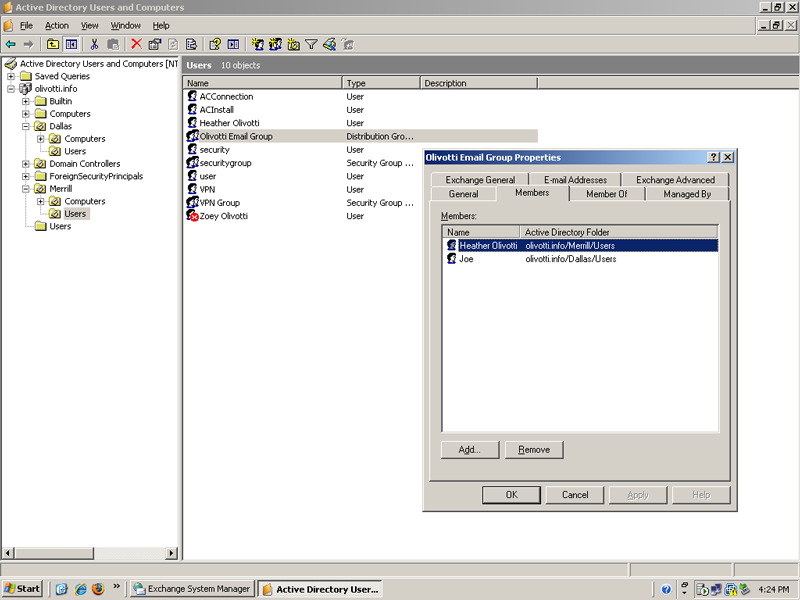Sort by the Type column header
The width and height of the screenshot is (800, 600).
tap(381, 83)
